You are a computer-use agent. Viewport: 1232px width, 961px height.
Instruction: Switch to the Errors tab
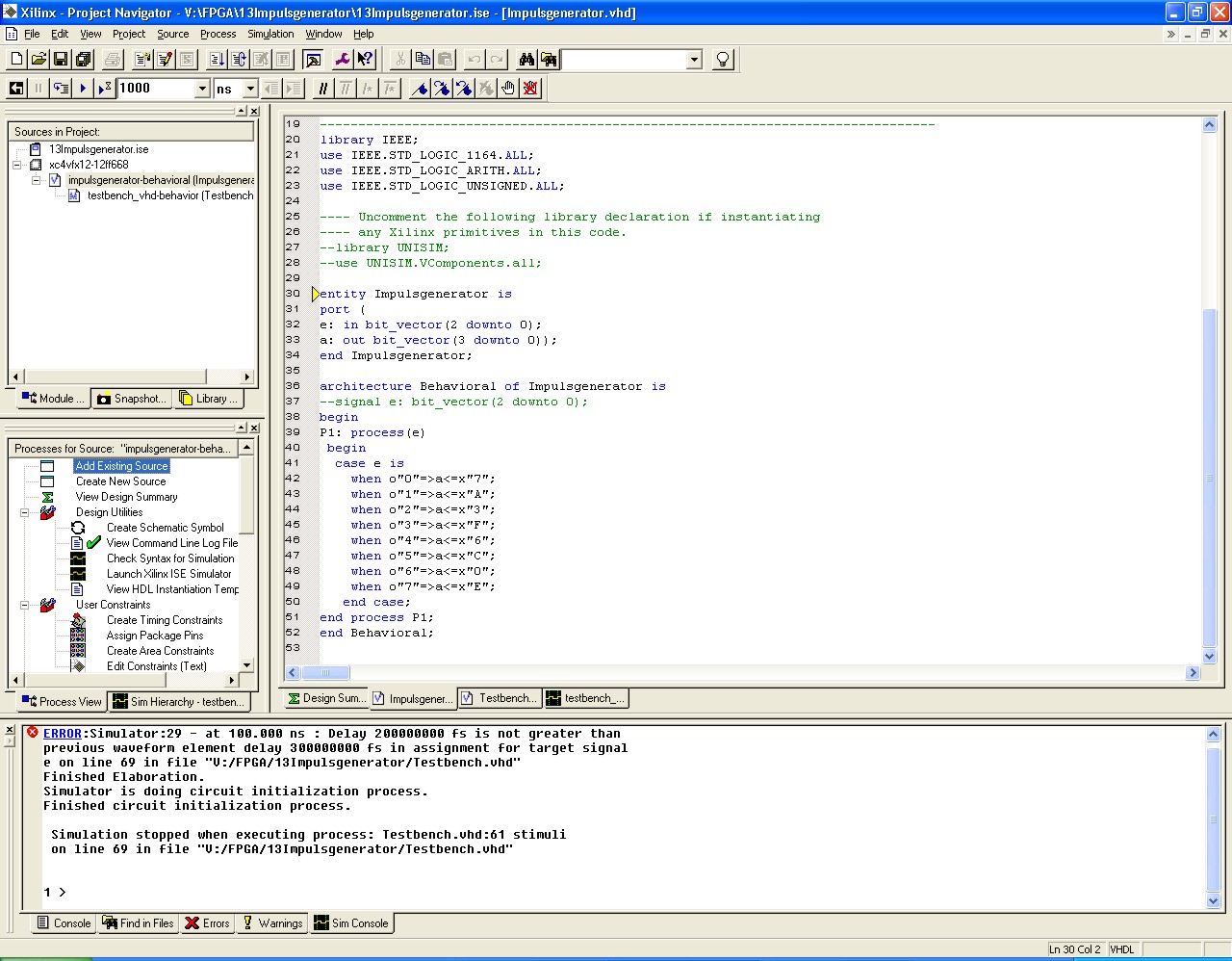point(207,923)
